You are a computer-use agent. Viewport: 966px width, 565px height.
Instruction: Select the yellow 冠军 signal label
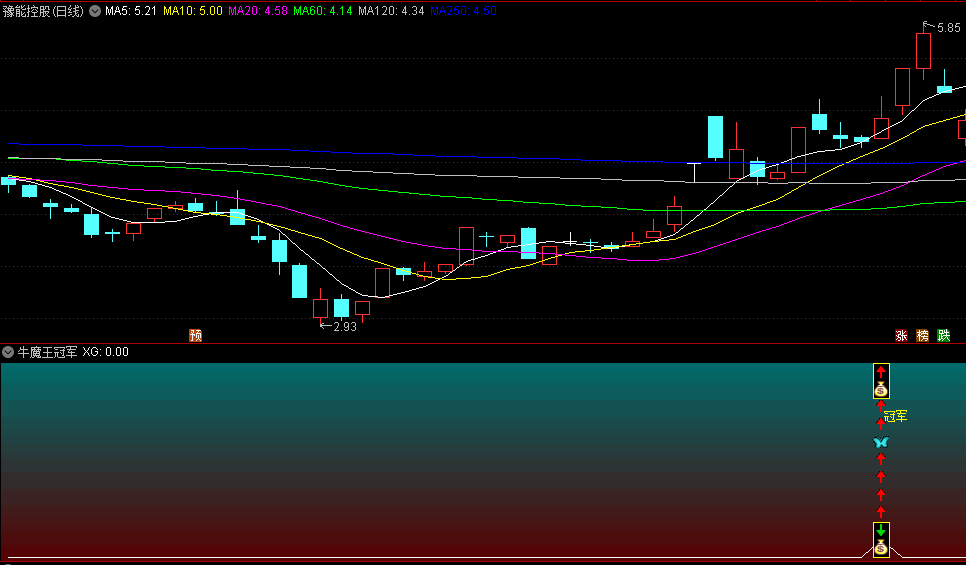(x=896, y=417)
